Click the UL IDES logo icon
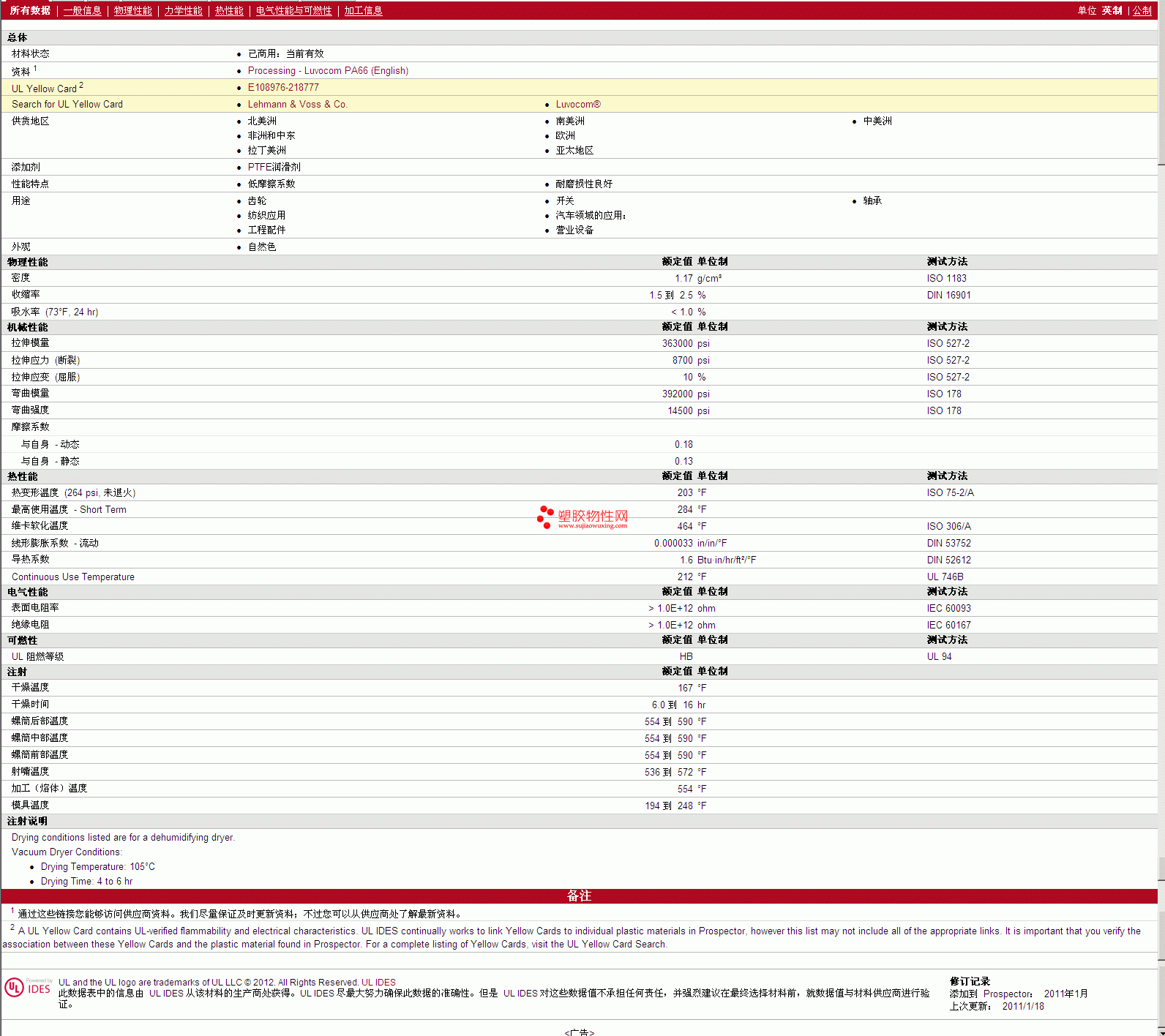The image size is (1165, 1036). (28, 987)
